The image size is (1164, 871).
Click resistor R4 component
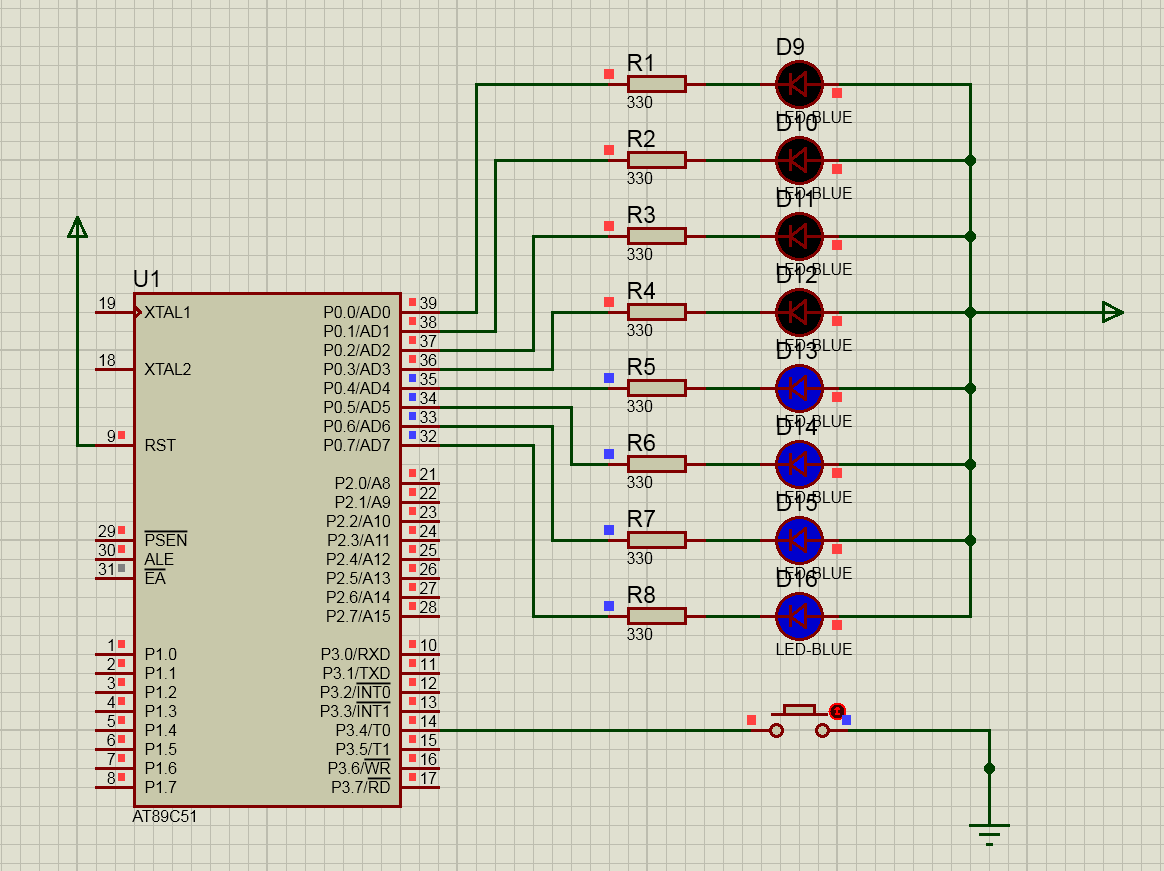click(x=656, y=312)
